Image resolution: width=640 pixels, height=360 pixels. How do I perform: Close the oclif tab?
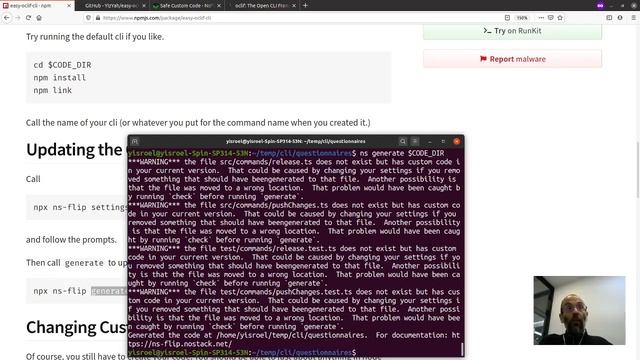click(x=294, y=6)
